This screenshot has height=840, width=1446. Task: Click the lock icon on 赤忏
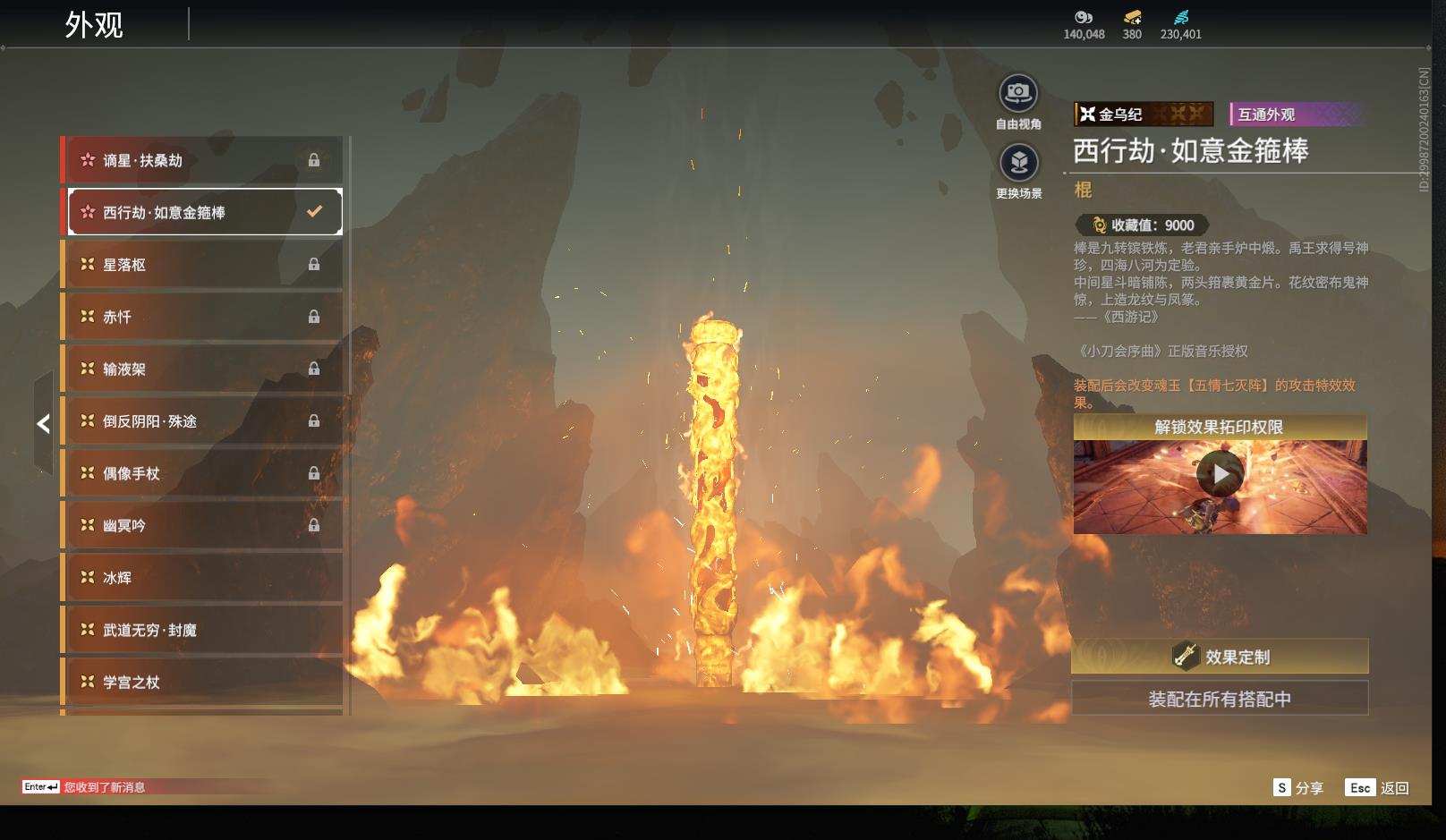[314, 317]
